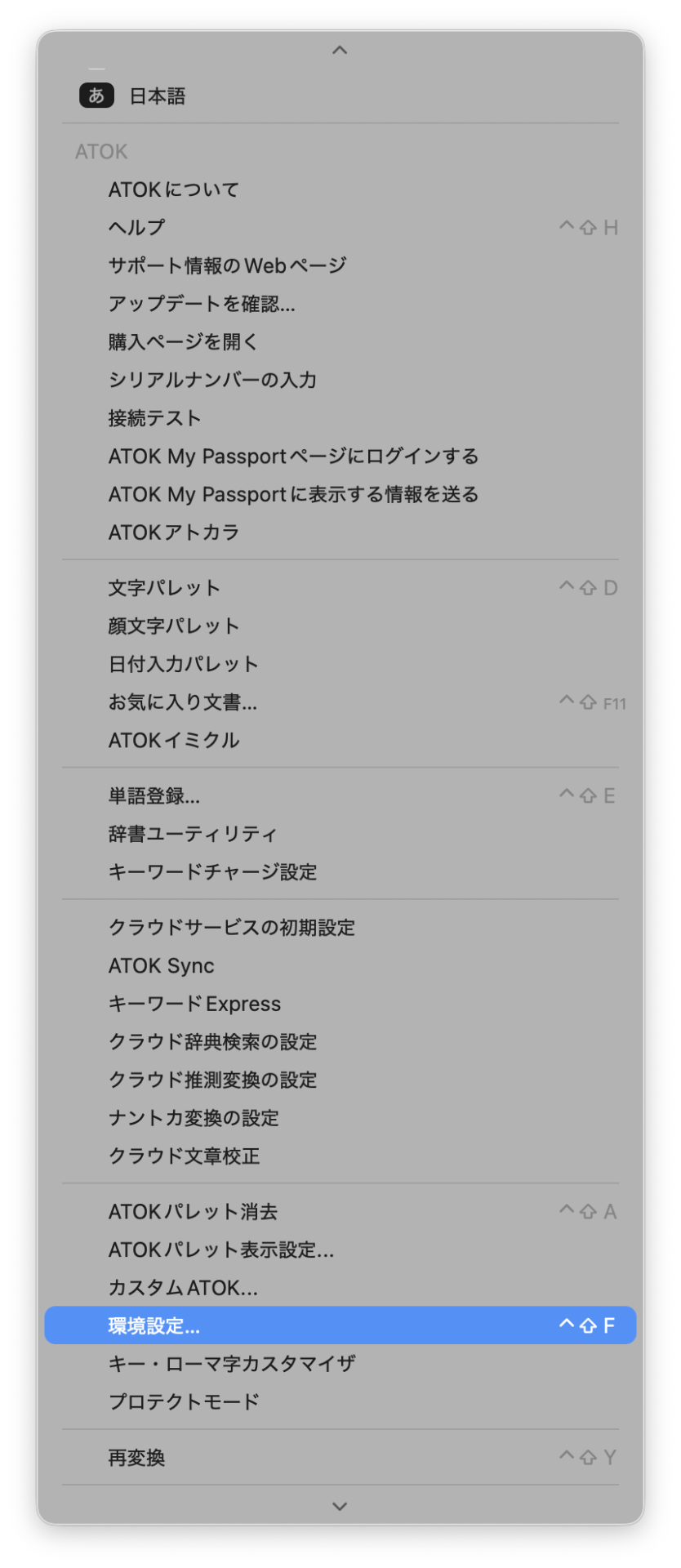Open シリアルナンバーの入力 item
The width and height of the screenshot is (681, 1568).
(340, 380)
